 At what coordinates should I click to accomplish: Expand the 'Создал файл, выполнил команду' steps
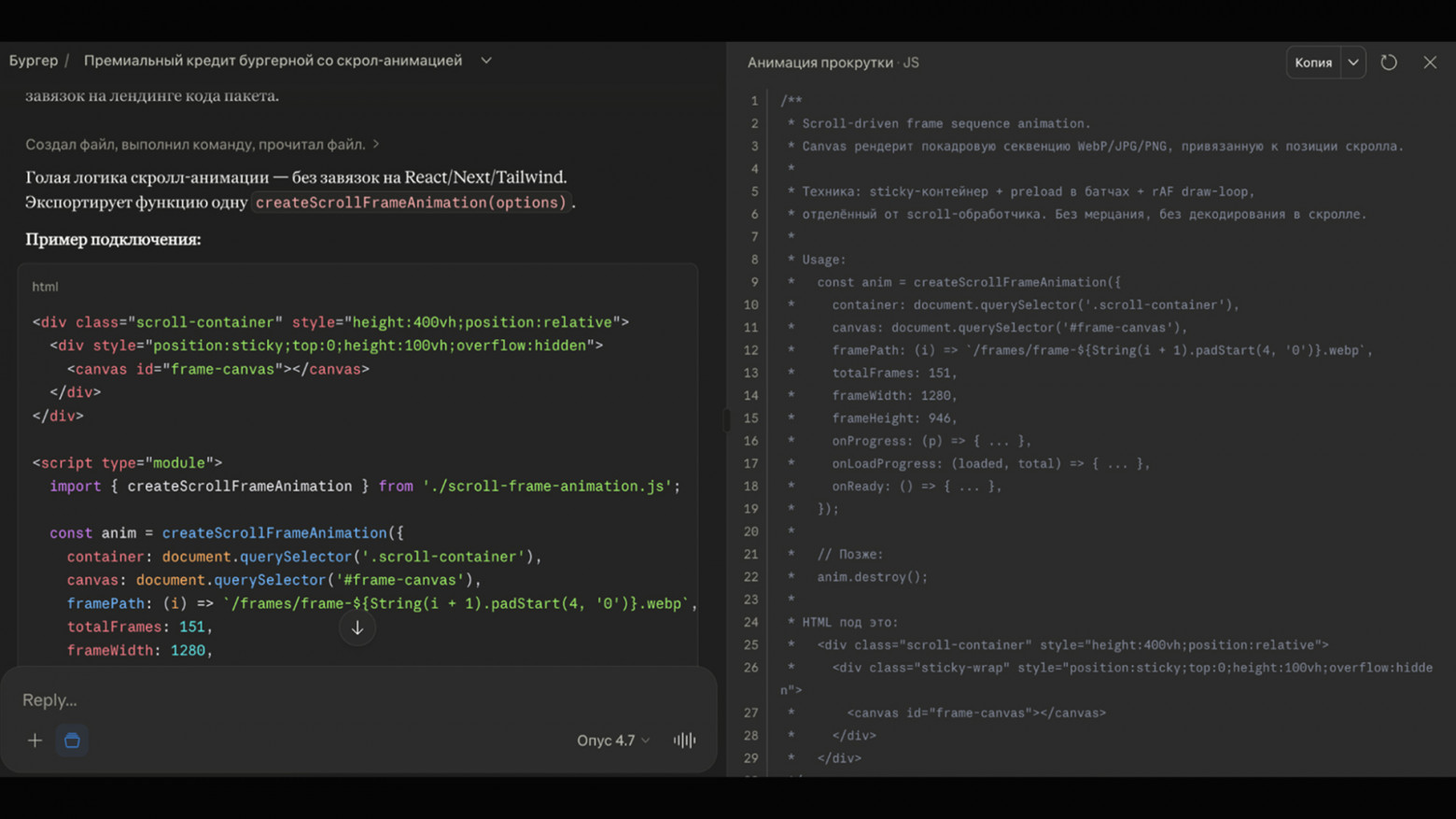[202, 145]
